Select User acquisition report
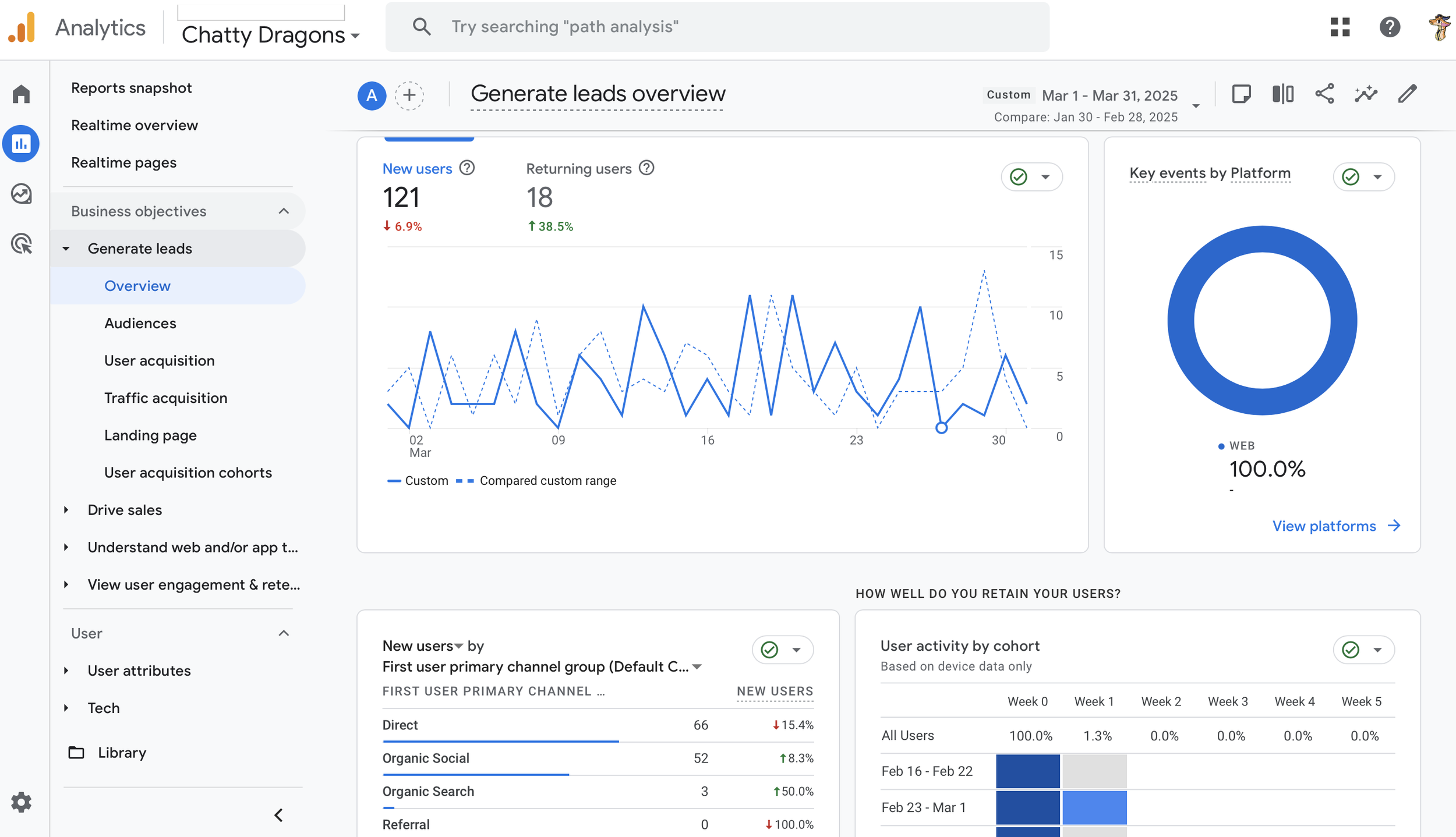1456x837 pixels. (x=159, y=360)
